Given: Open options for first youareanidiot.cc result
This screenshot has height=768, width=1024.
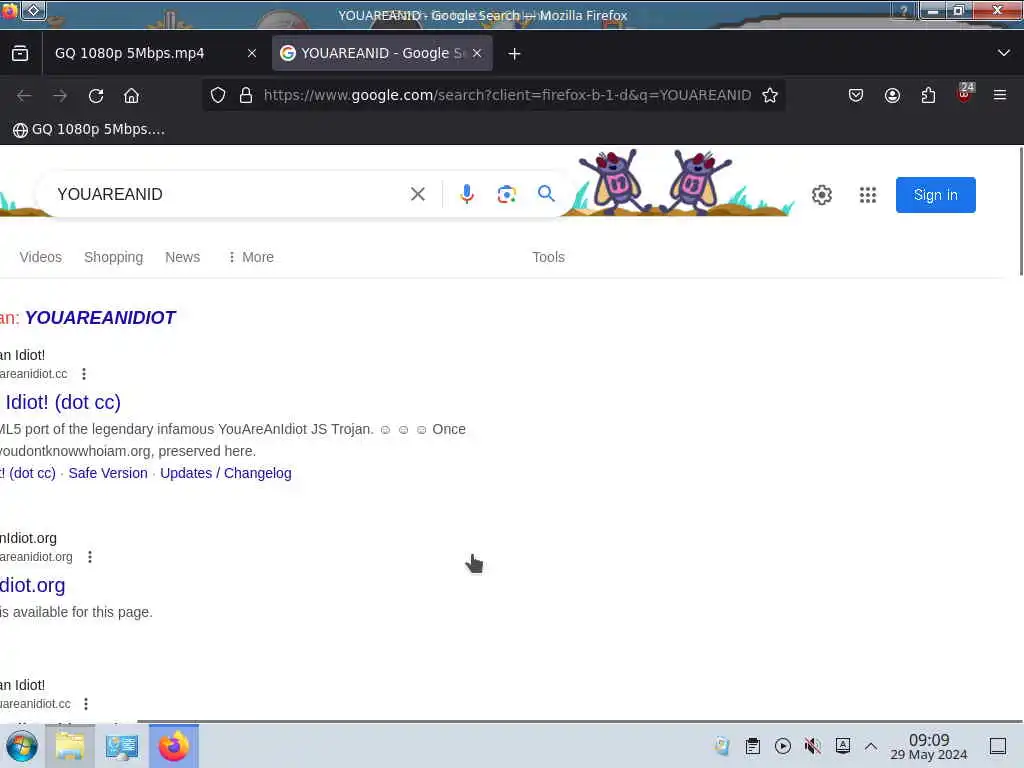Looking at the screenshot, I should 84,374.
